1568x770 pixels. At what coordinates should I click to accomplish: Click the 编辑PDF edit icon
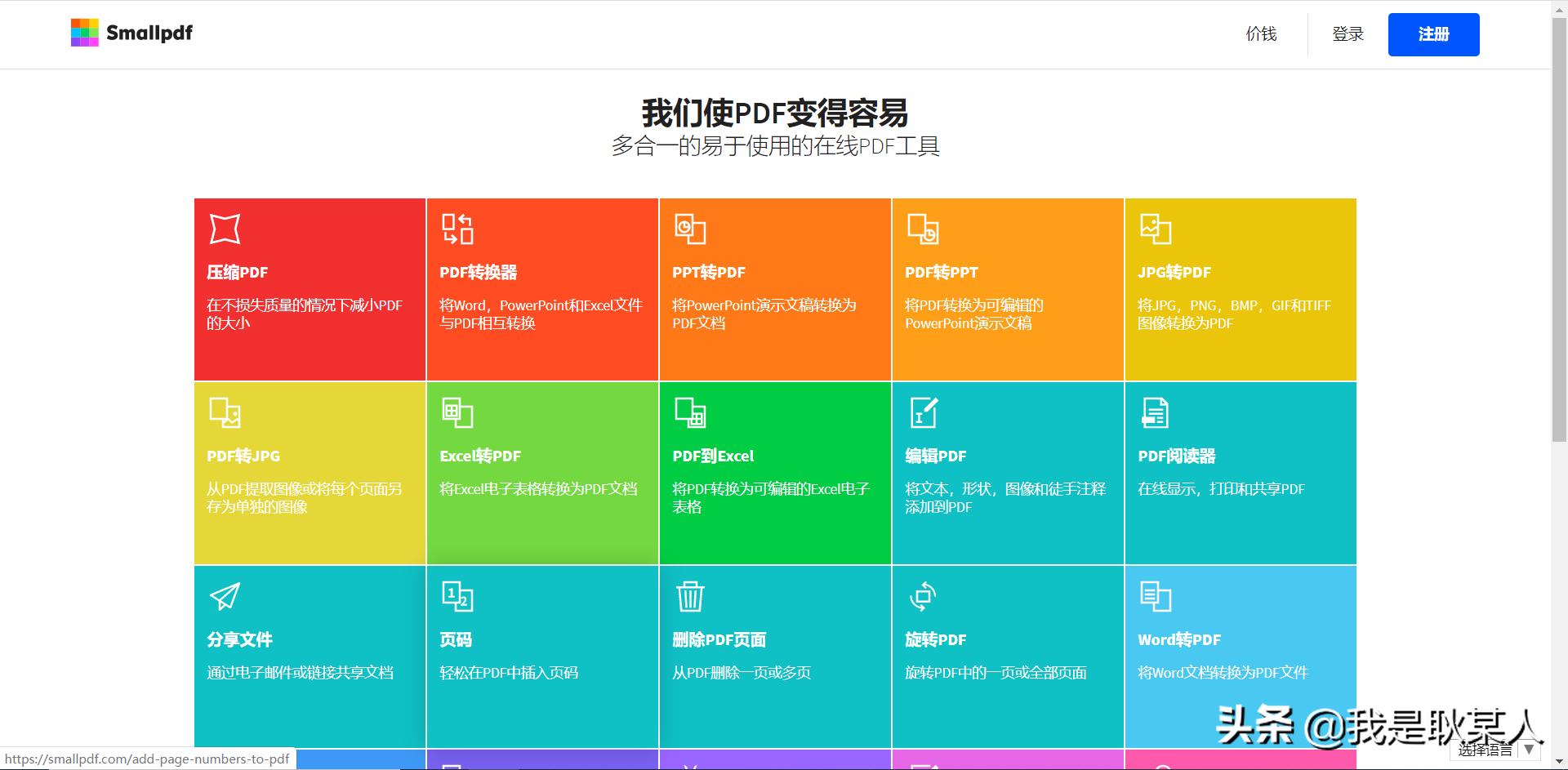pos(923,412)
